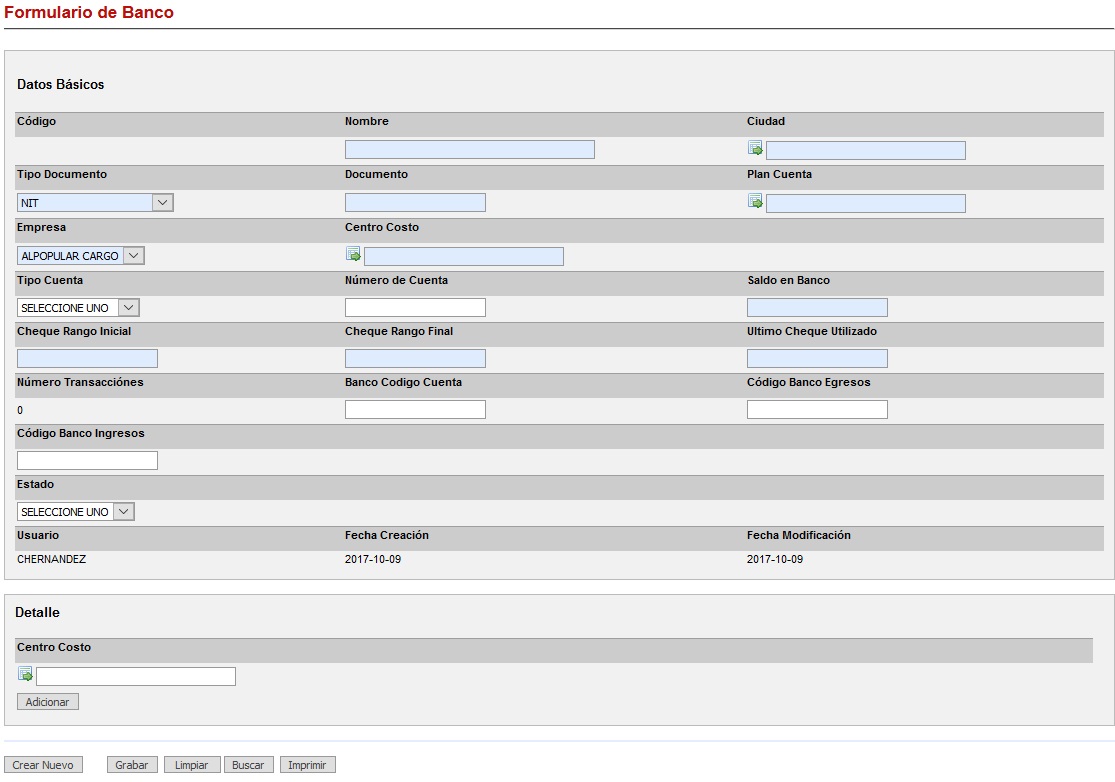
Task: Click the Crear Nuevo button
Action: coord(43,765)
